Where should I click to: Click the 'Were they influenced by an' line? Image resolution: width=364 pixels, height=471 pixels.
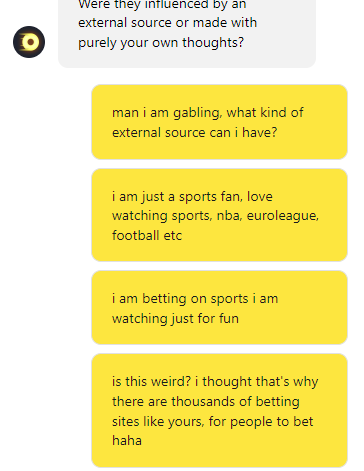162,5
